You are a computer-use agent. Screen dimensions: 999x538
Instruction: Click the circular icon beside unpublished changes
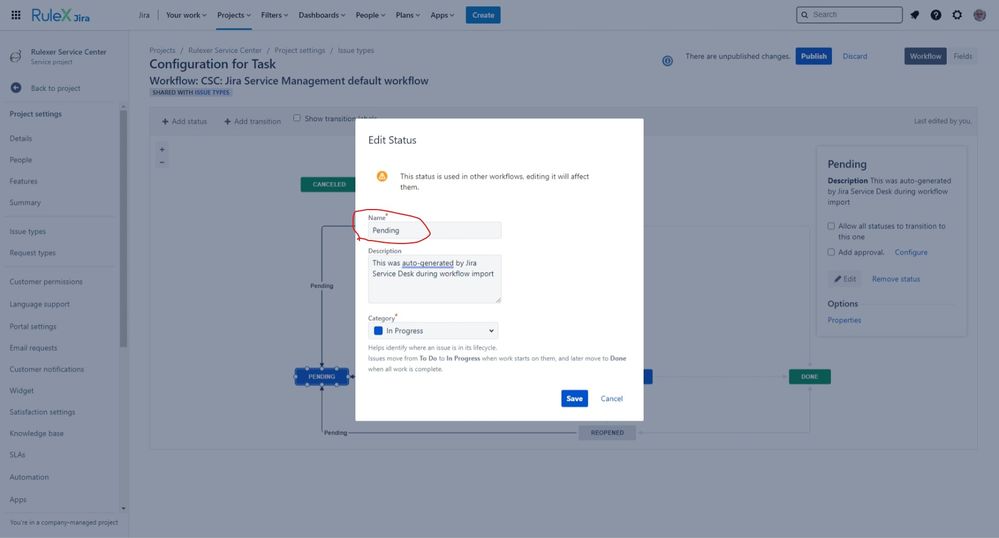(x=667, y=61)
